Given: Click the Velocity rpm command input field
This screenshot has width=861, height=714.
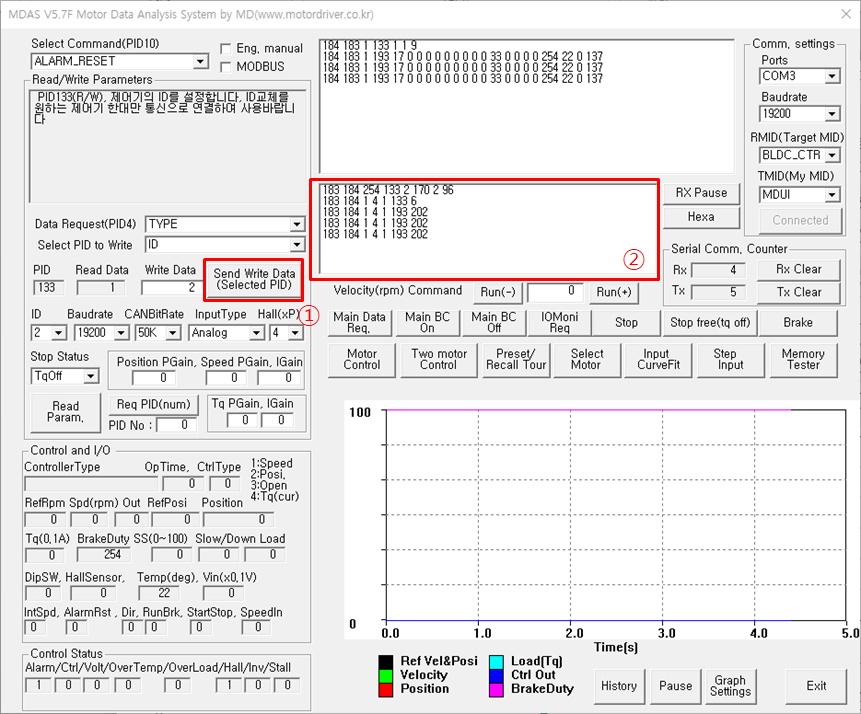Looking at the screenshot, I should pyautogui.click(x=555, y=291).
